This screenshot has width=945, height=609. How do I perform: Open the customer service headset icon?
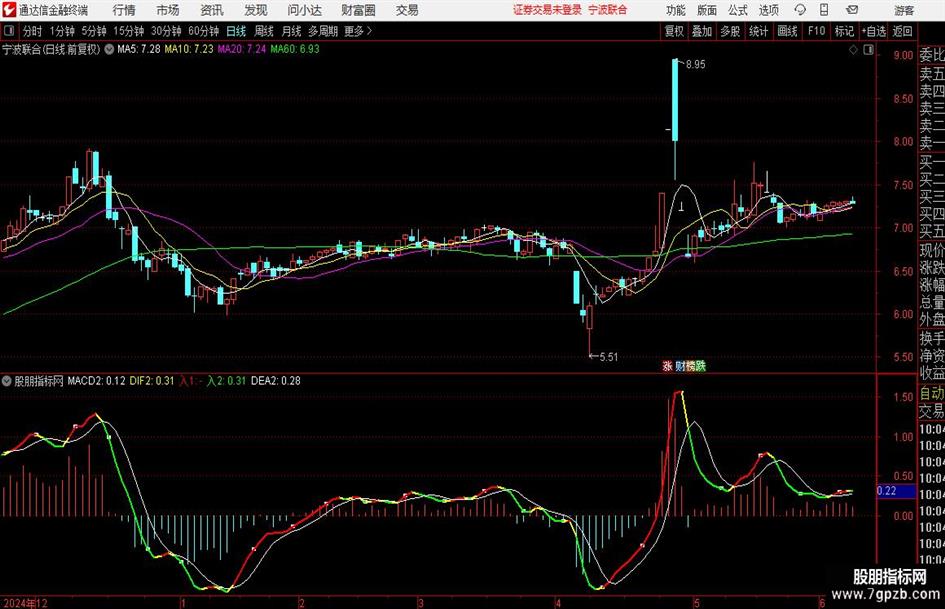[800, 10]
